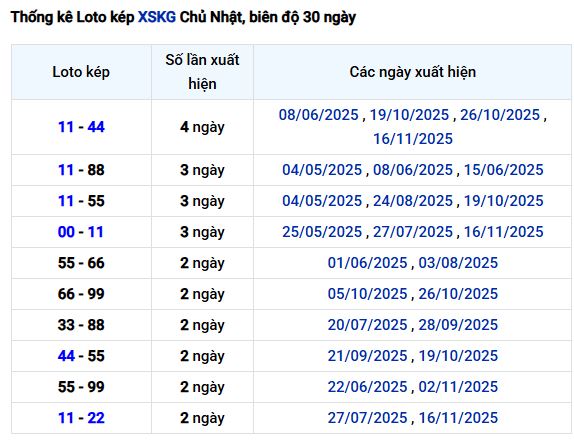Select the 'Số lần xuất hiện' column header

tap(202, 72)
